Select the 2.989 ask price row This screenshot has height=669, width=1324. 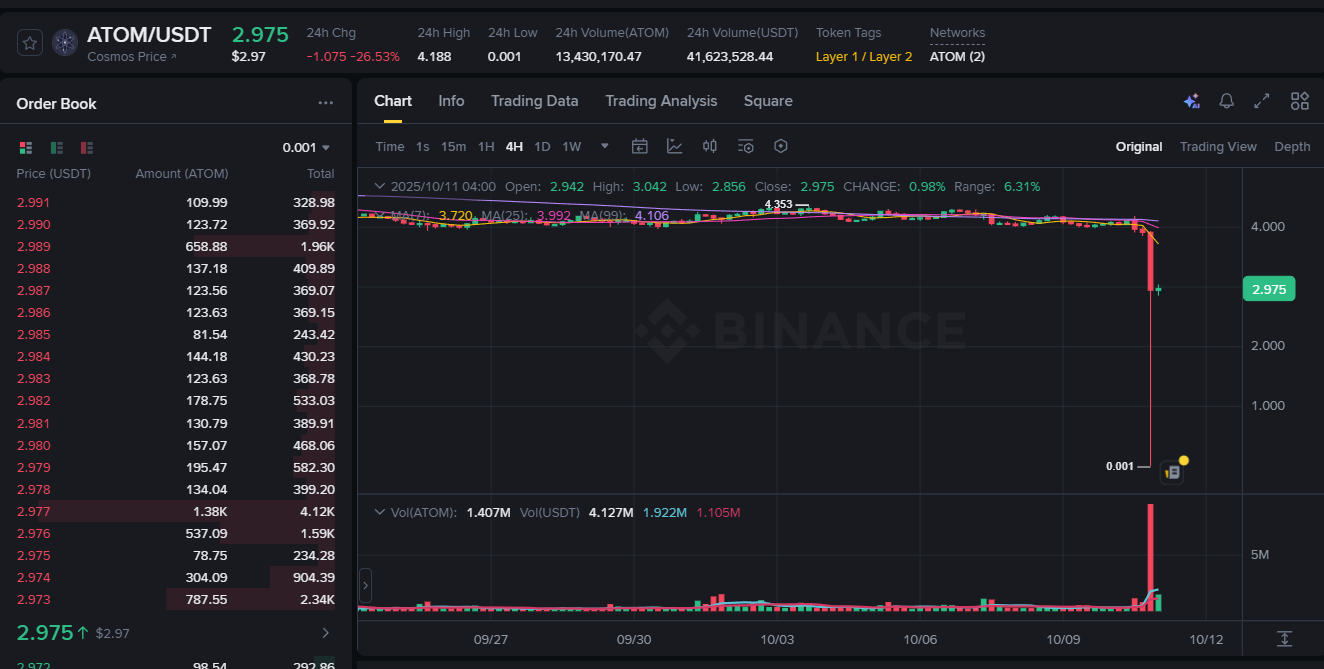(176, 246)
